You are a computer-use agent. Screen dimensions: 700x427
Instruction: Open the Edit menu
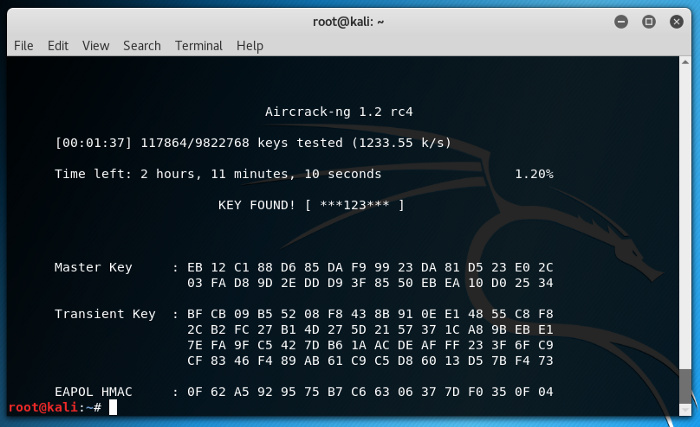coord(58,45)
